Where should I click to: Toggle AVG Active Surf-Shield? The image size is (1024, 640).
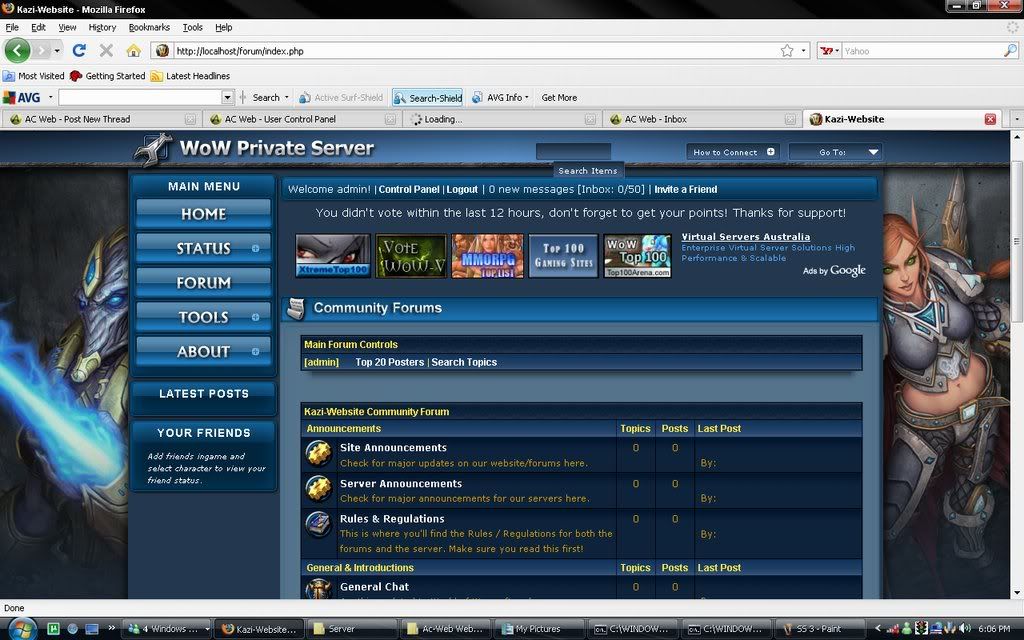341,97
